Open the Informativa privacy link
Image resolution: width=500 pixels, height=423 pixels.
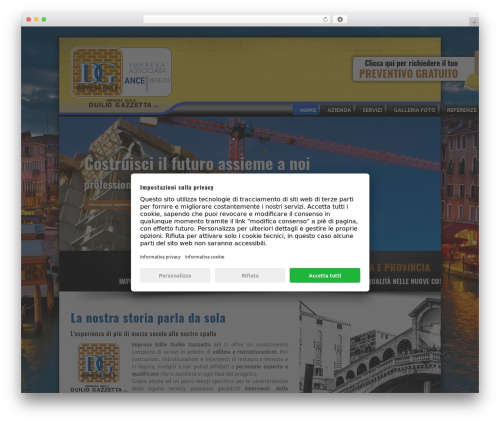[x=160, y=257]
